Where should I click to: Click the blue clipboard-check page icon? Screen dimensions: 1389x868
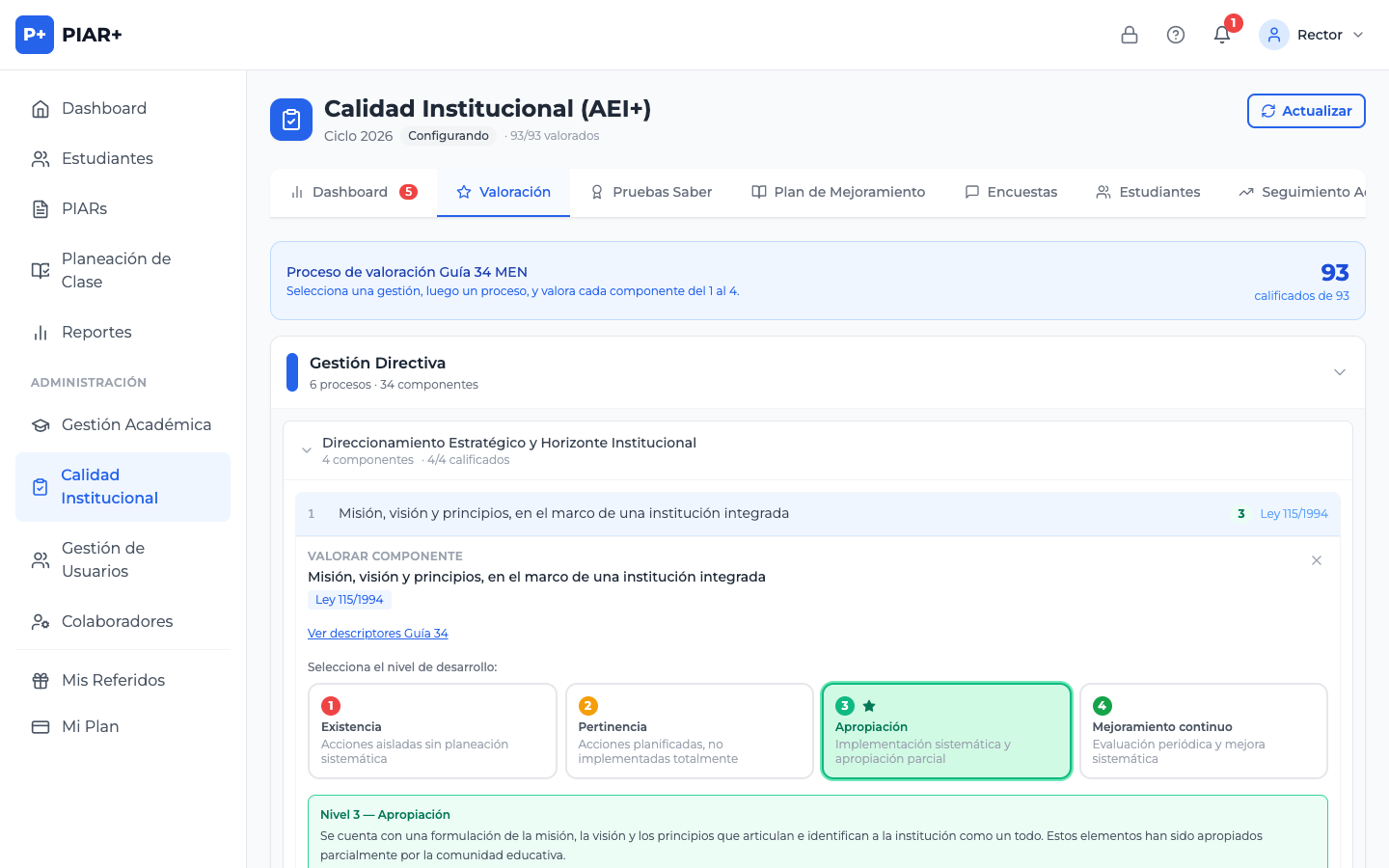(291, 120)
